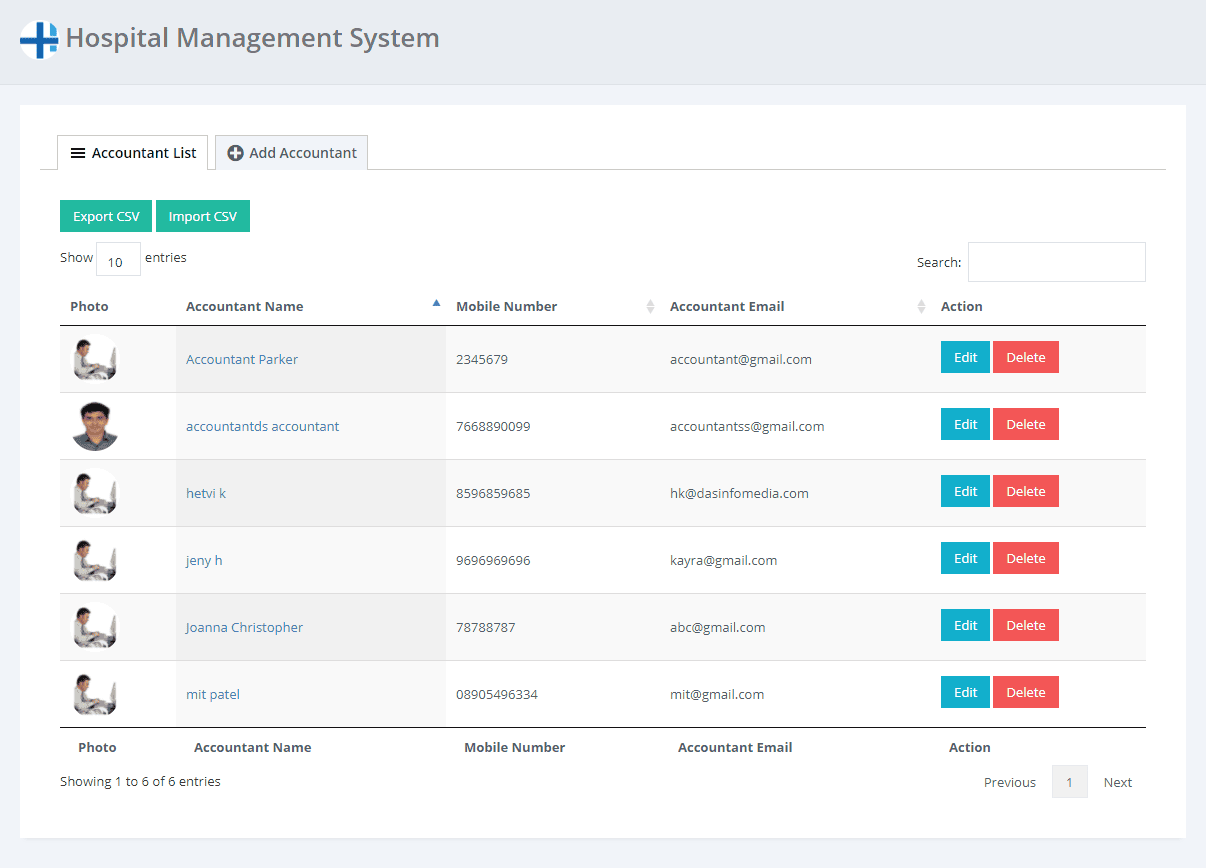Delete the jeny h accountant record

coord(1025,558)
